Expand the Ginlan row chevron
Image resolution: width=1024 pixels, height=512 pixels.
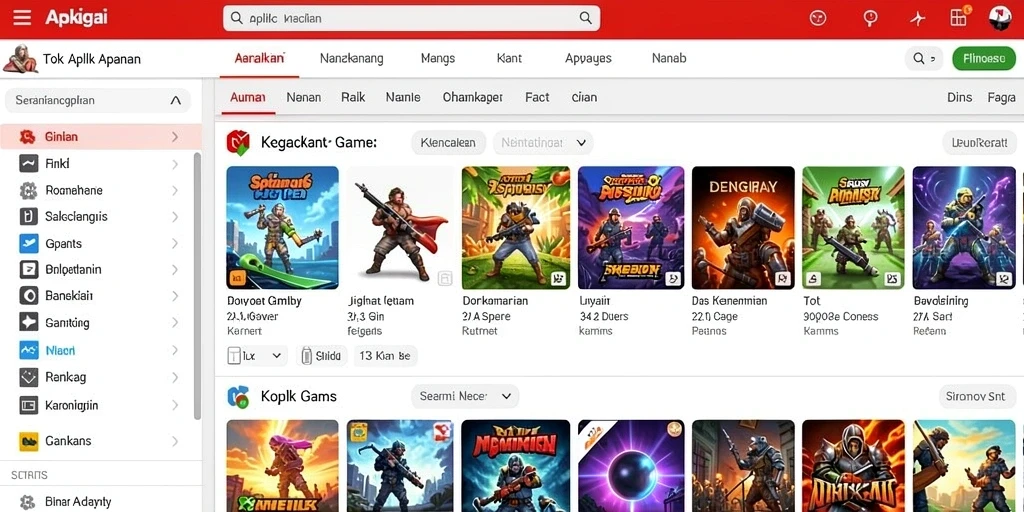[x=175, y=136]
